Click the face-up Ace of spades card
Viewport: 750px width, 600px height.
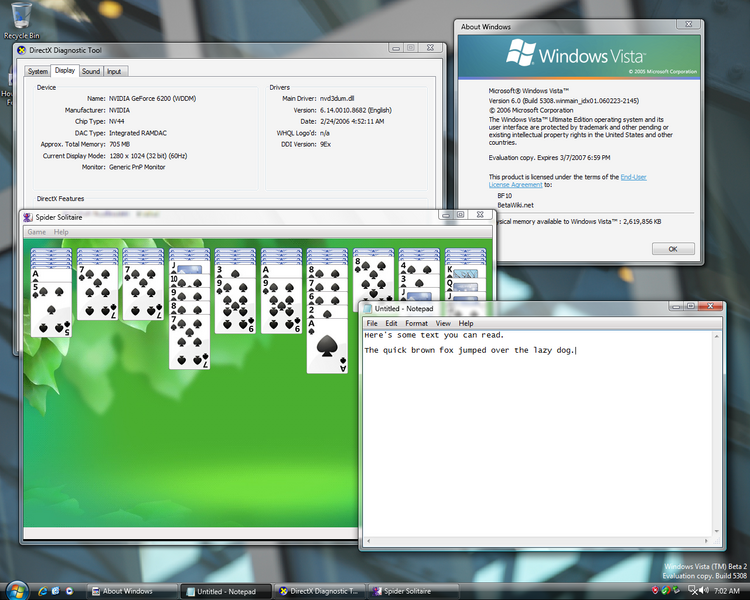[327, 345]
